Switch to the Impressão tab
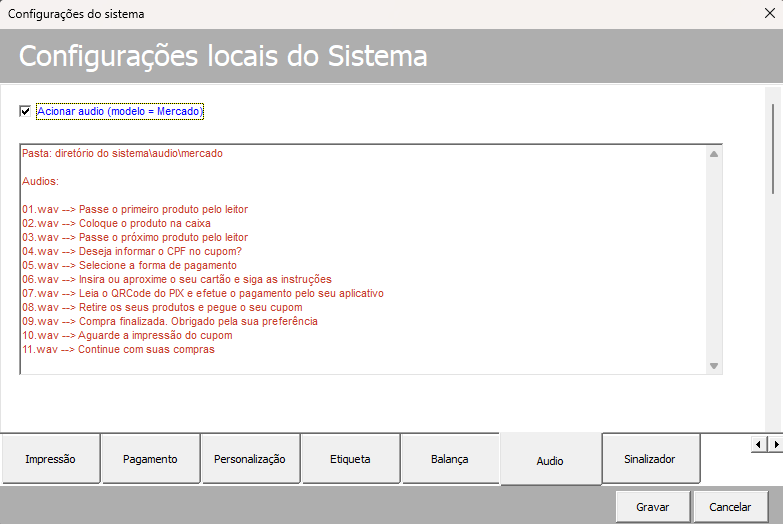783x524 pixels. point(50,459)
